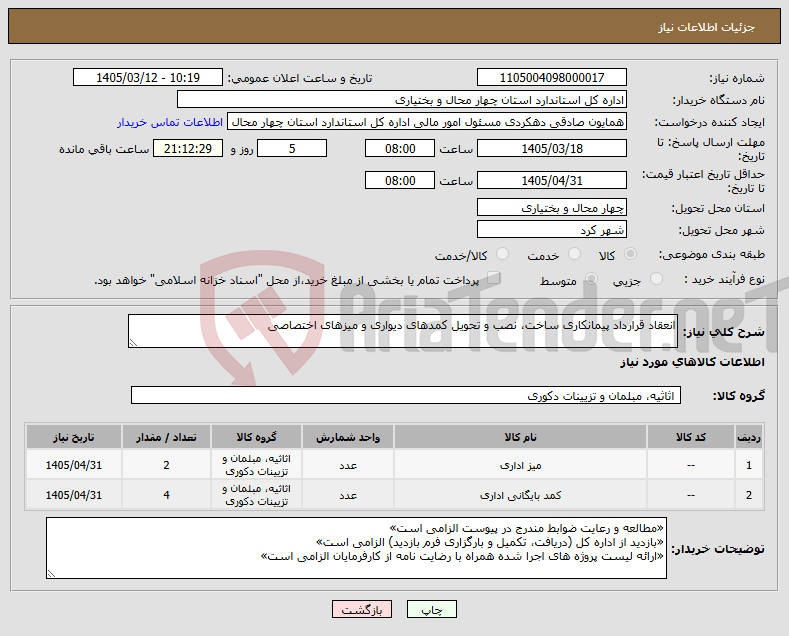Click the عدد unit in کمد بایگانی row

(x=348, y=495)
